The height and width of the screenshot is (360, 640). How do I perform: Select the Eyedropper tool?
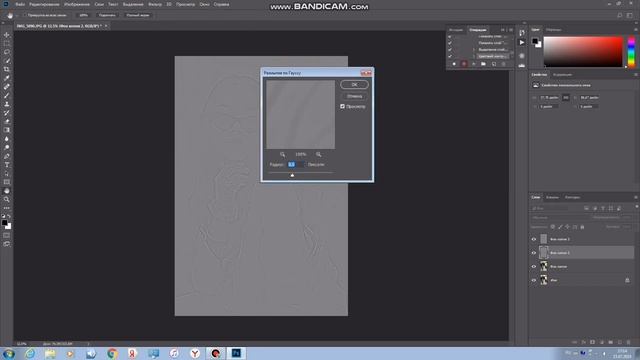pyautogui.click(x=7, y=78)
